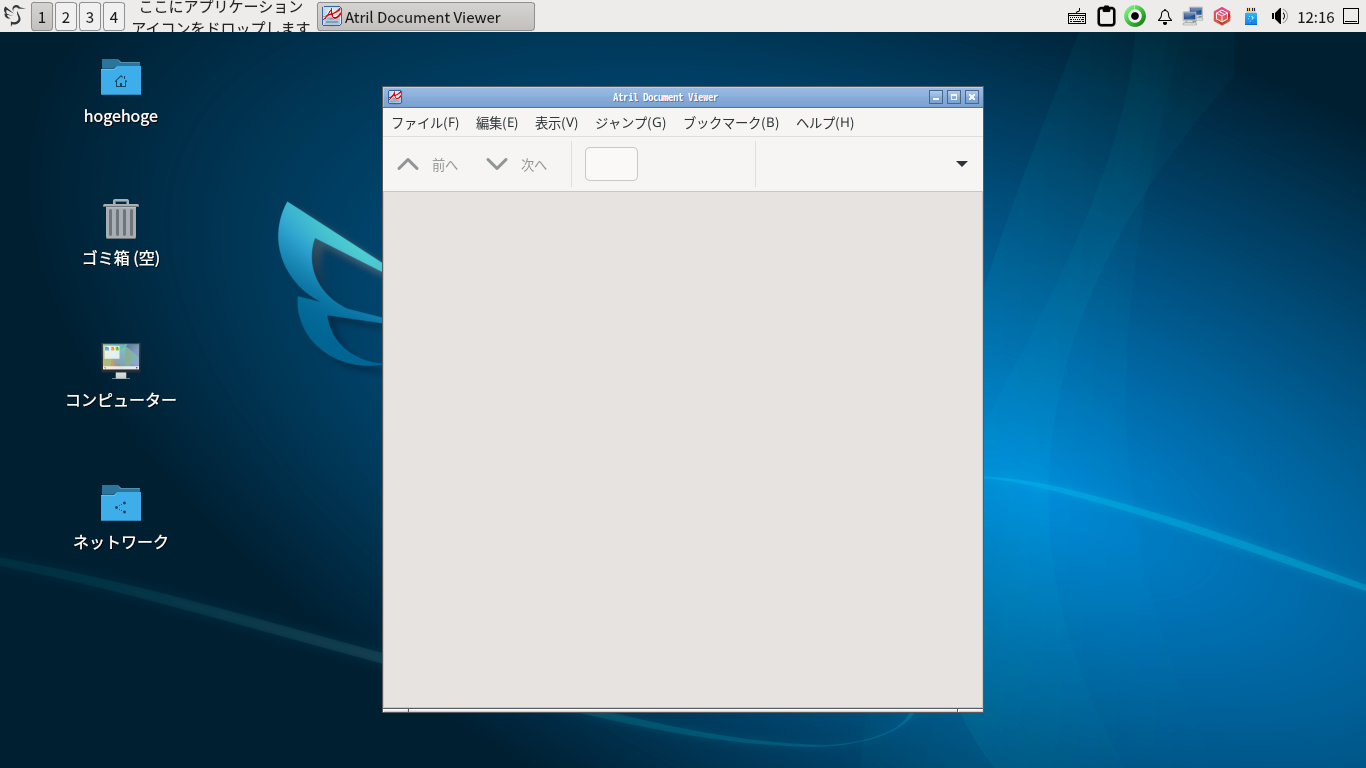Open the 編集(E) menu
The height and width of the screenshot is (768, 1366).
(x=496, y=123)
